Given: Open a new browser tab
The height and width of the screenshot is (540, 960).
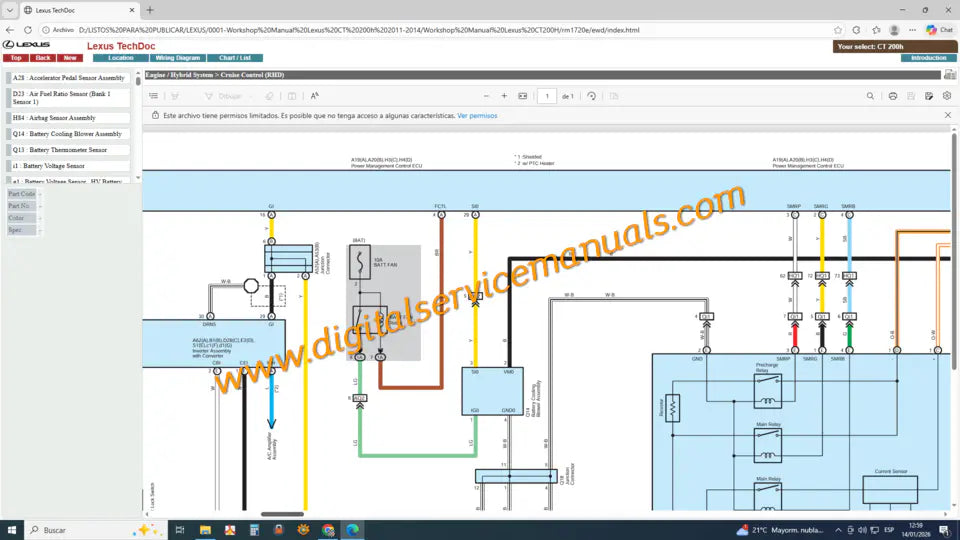Looking at the screenshot, I should click(150, 10).
